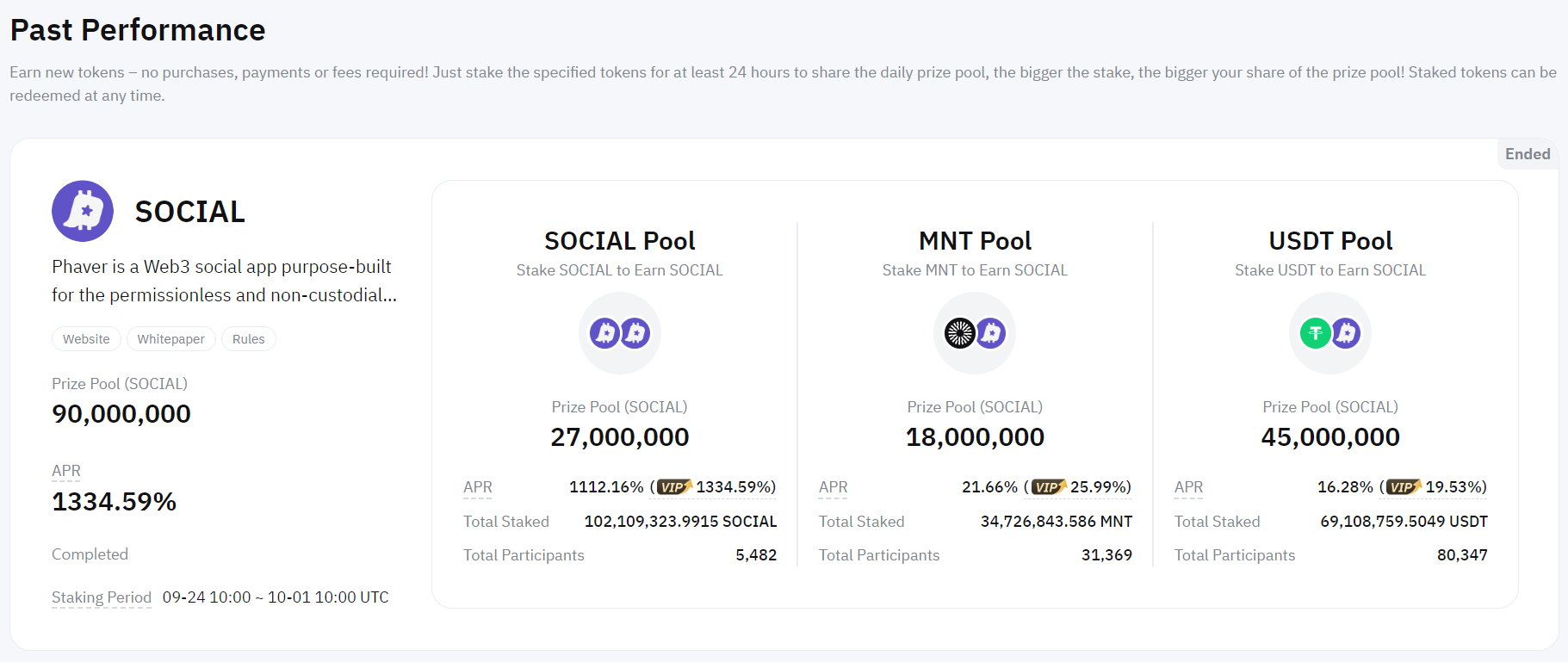The height and width of the screenshot is (662, 1568).
Task: Click the APR label in MNT Pool
Action: pos(834,487)
